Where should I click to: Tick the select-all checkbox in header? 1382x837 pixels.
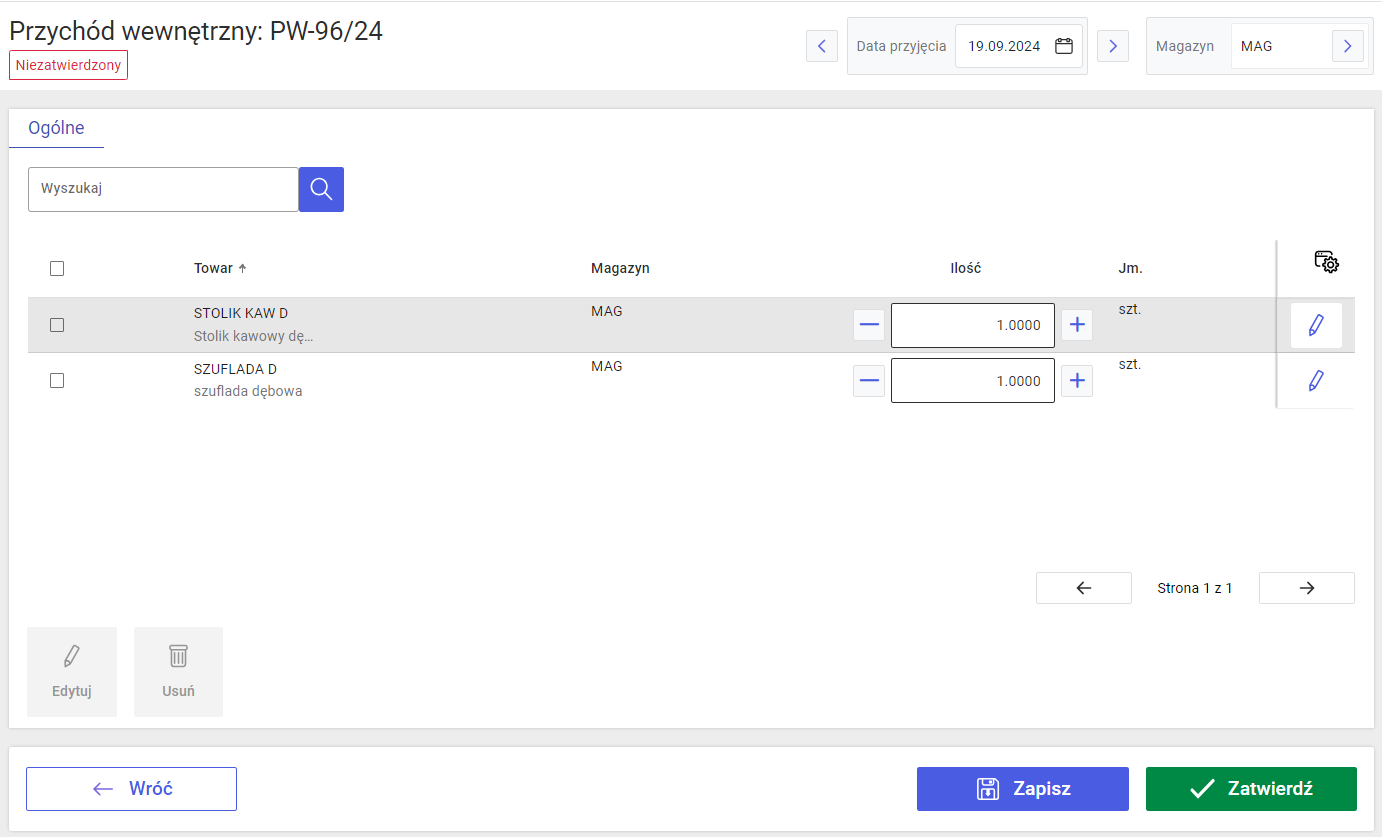click(57, 268)
